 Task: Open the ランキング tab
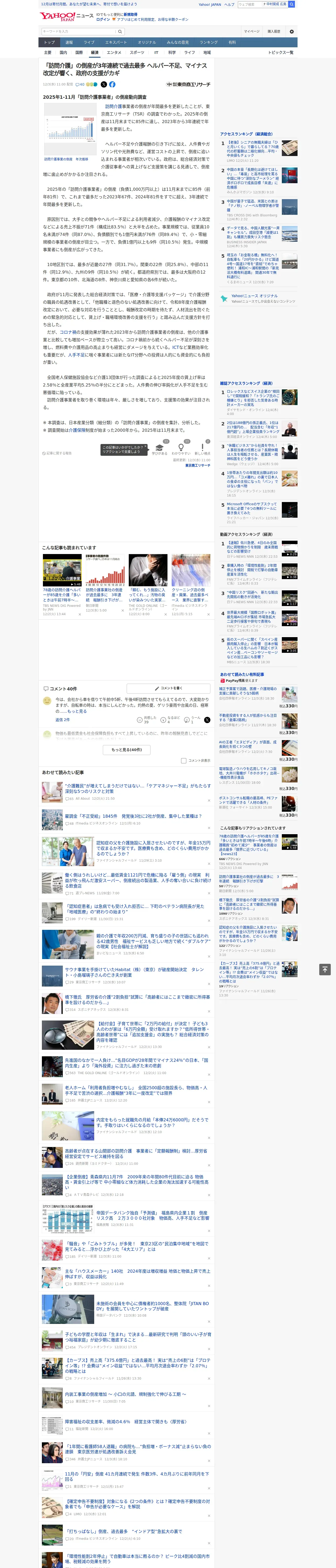pos(209,43)
